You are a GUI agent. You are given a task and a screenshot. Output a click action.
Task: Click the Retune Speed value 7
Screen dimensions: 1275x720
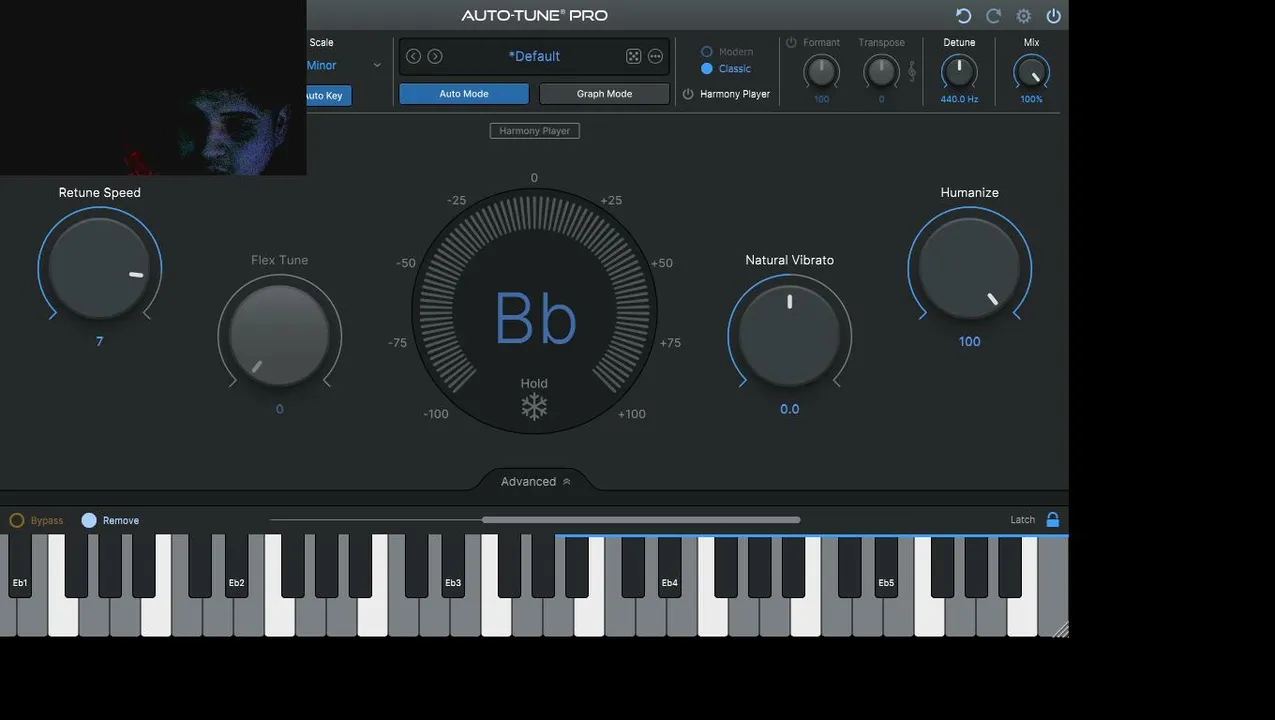100,341
